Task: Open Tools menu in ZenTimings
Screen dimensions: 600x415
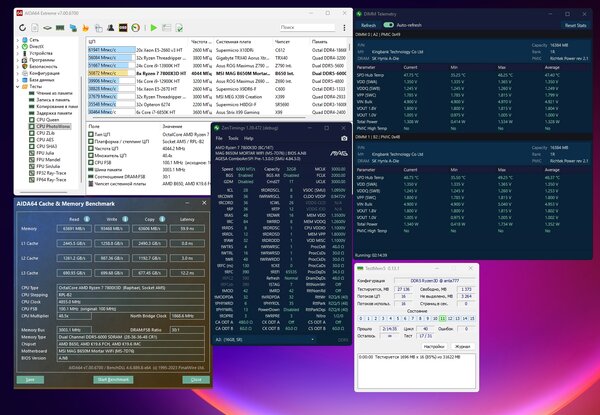Action: [233, 138]
